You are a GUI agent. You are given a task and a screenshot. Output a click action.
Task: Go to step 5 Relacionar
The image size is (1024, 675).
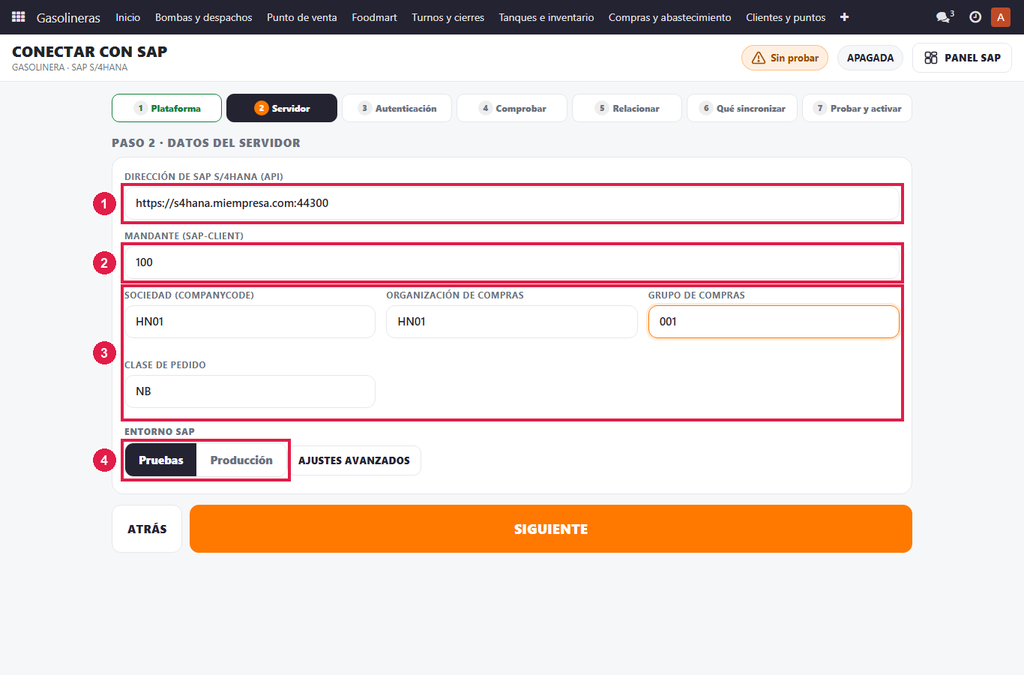coord(627,108)
